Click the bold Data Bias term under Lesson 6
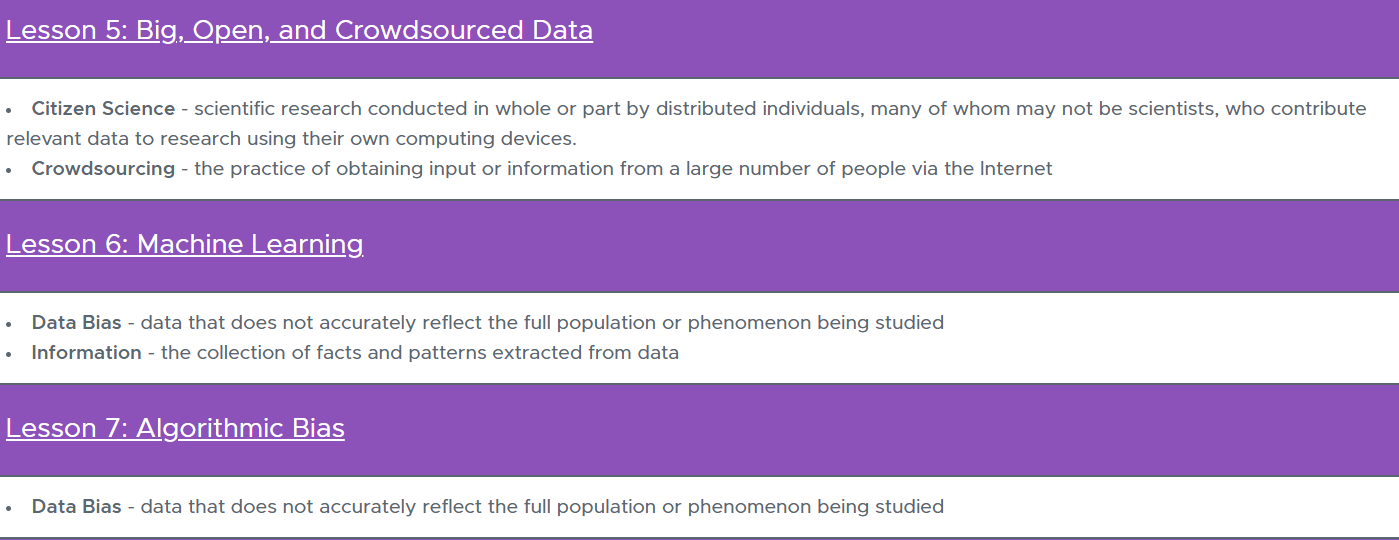 pos(76,322)
